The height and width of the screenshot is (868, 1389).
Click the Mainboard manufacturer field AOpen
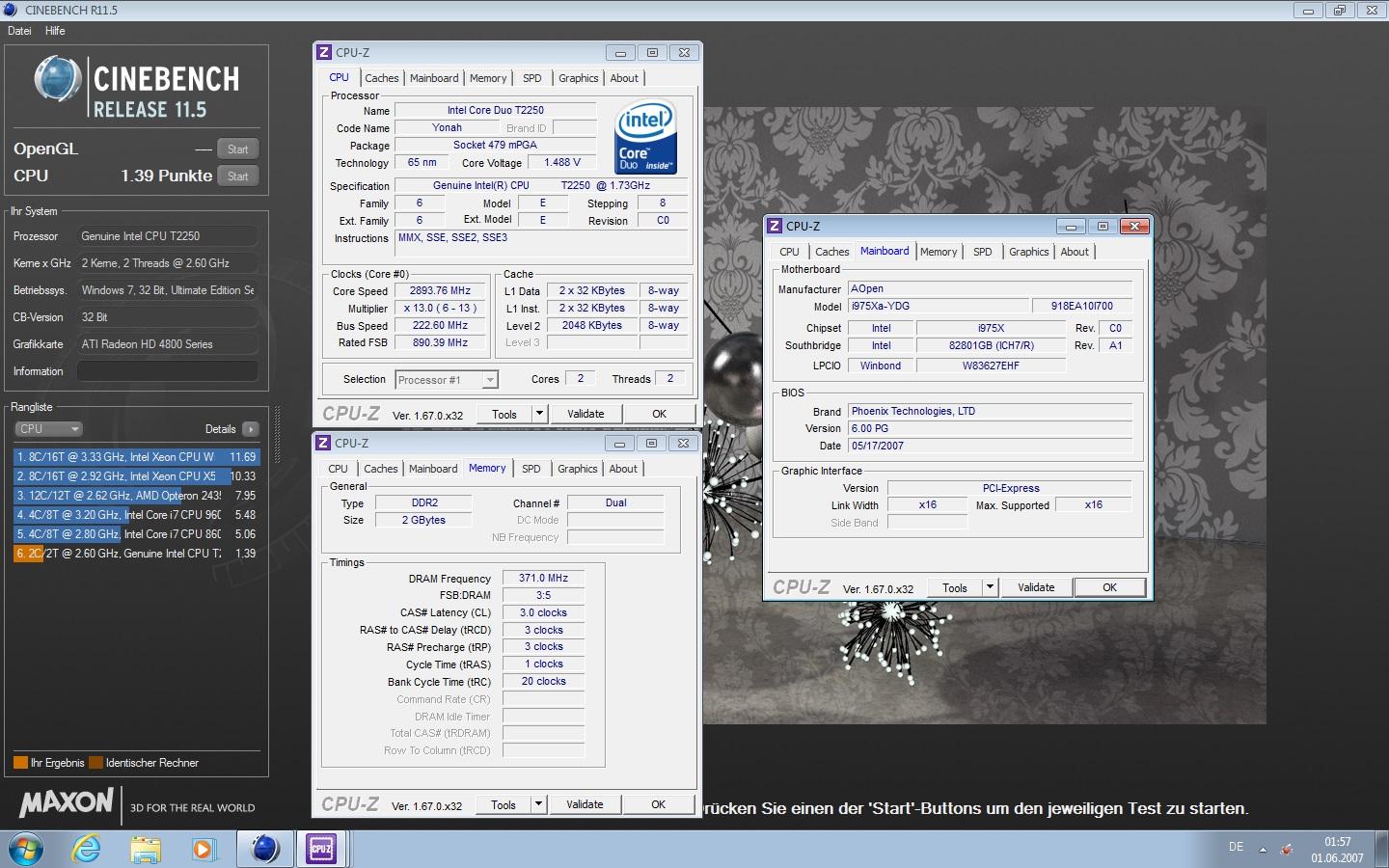[x=990, y=288]
